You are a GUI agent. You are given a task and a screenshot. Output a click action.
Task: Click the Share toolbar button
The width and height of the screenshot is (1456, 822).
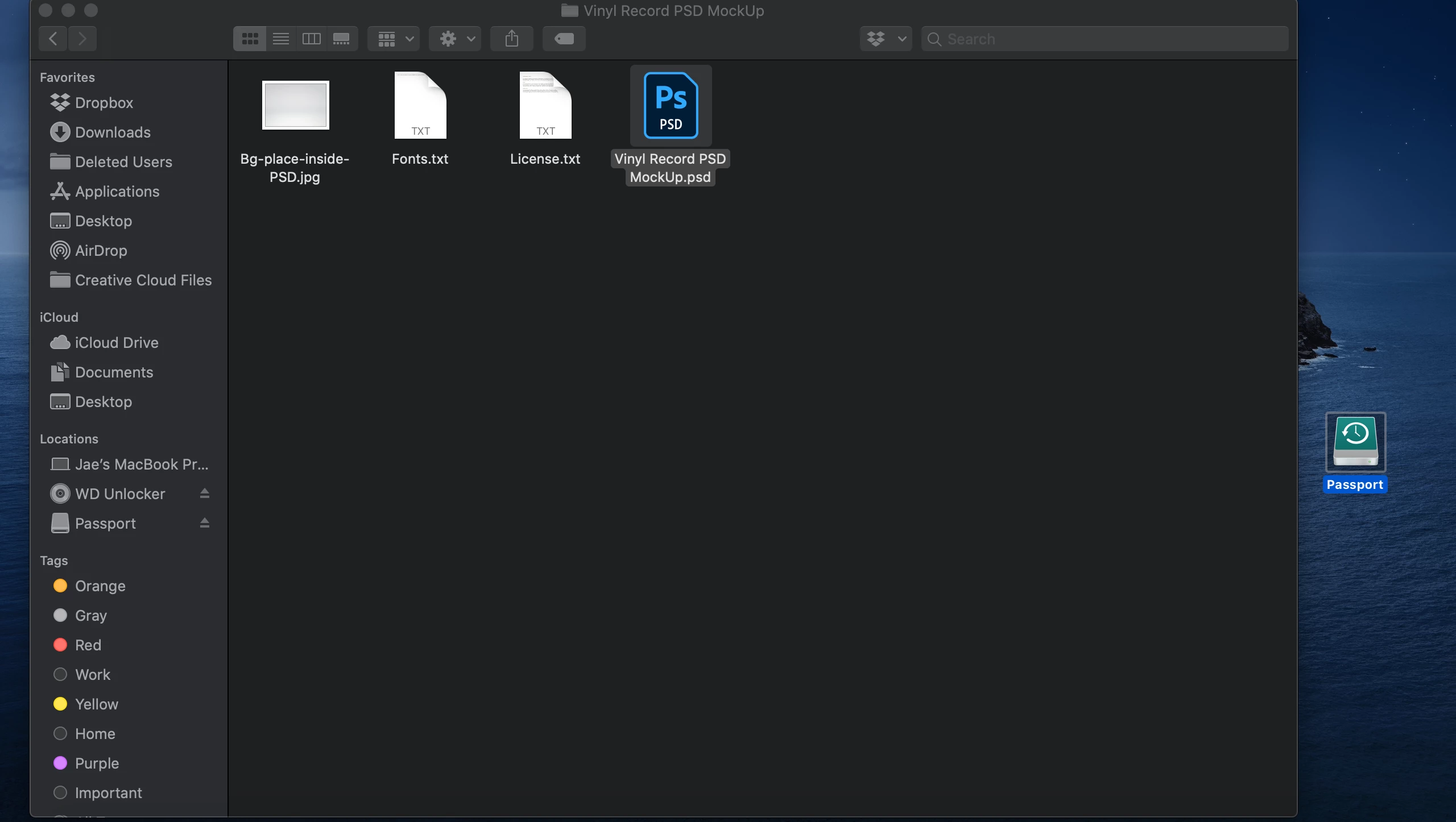coord(511,39)
